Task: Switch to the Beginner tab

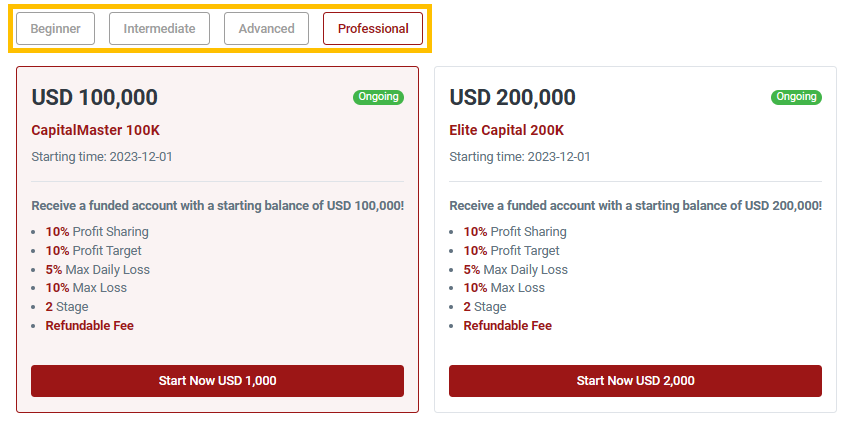Action: point(56,29)
